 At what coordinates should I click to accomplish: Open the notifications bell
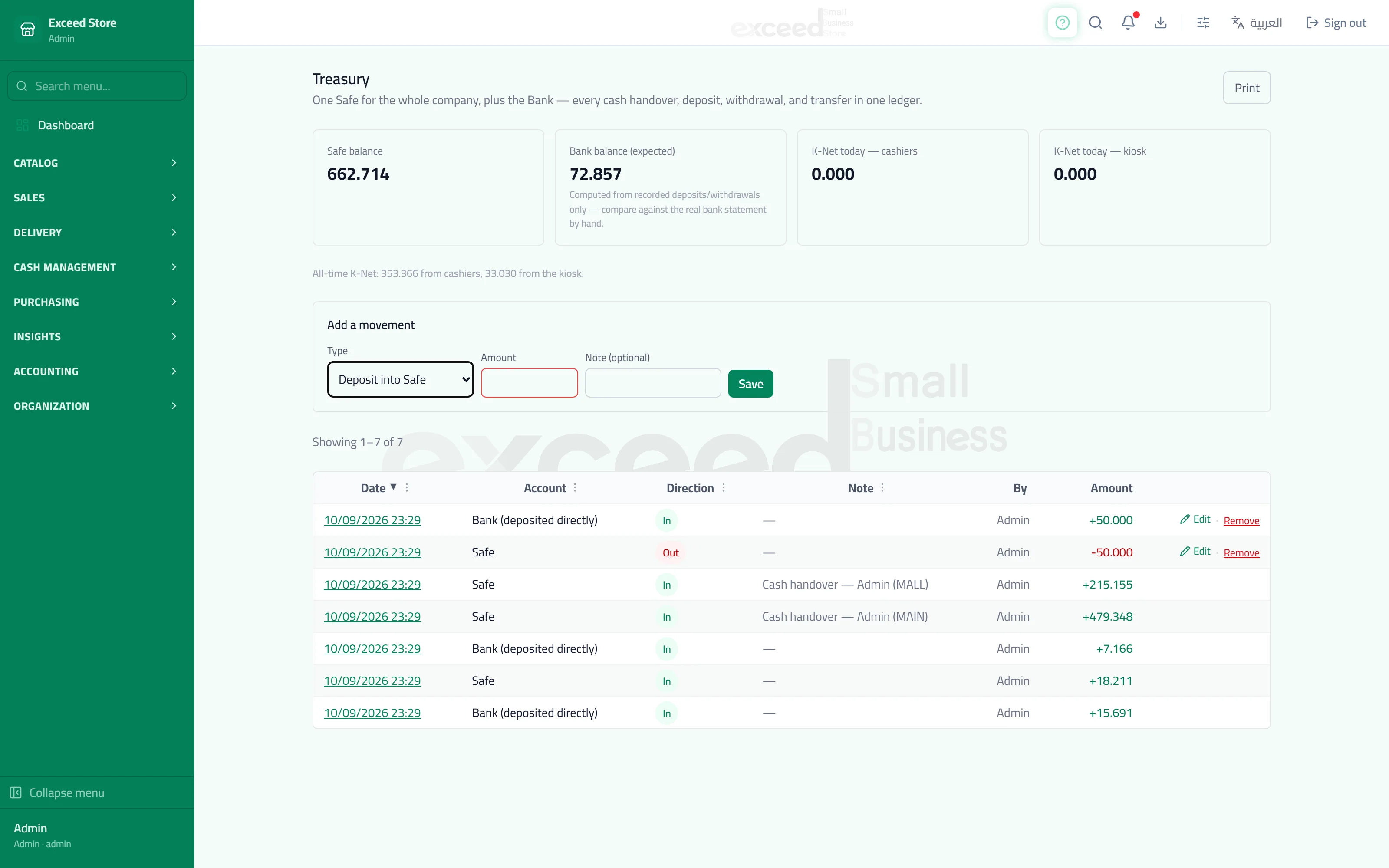click(x=1128, y=23)
